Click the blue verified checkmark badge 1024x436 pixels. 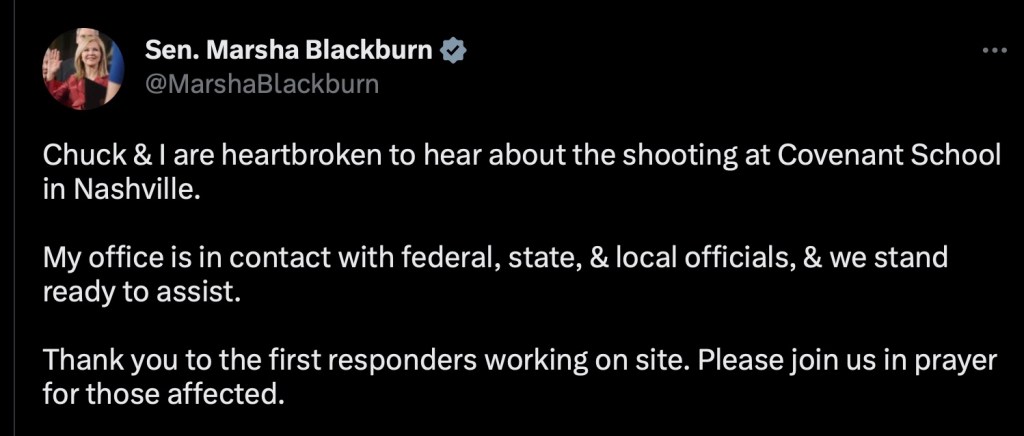[x=456, y=50]
